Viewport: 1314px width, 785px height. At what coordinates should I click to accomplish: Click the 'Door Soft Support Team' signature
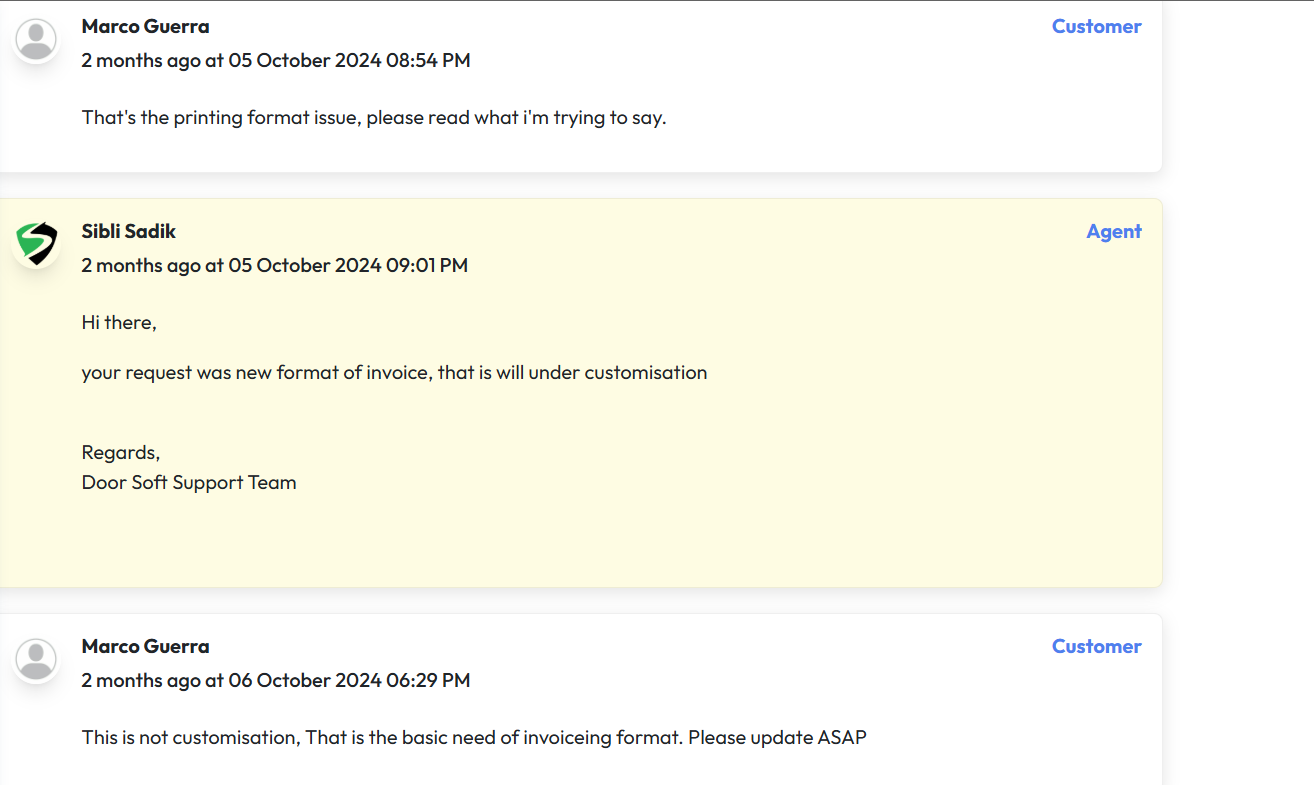tap(189, 483)
